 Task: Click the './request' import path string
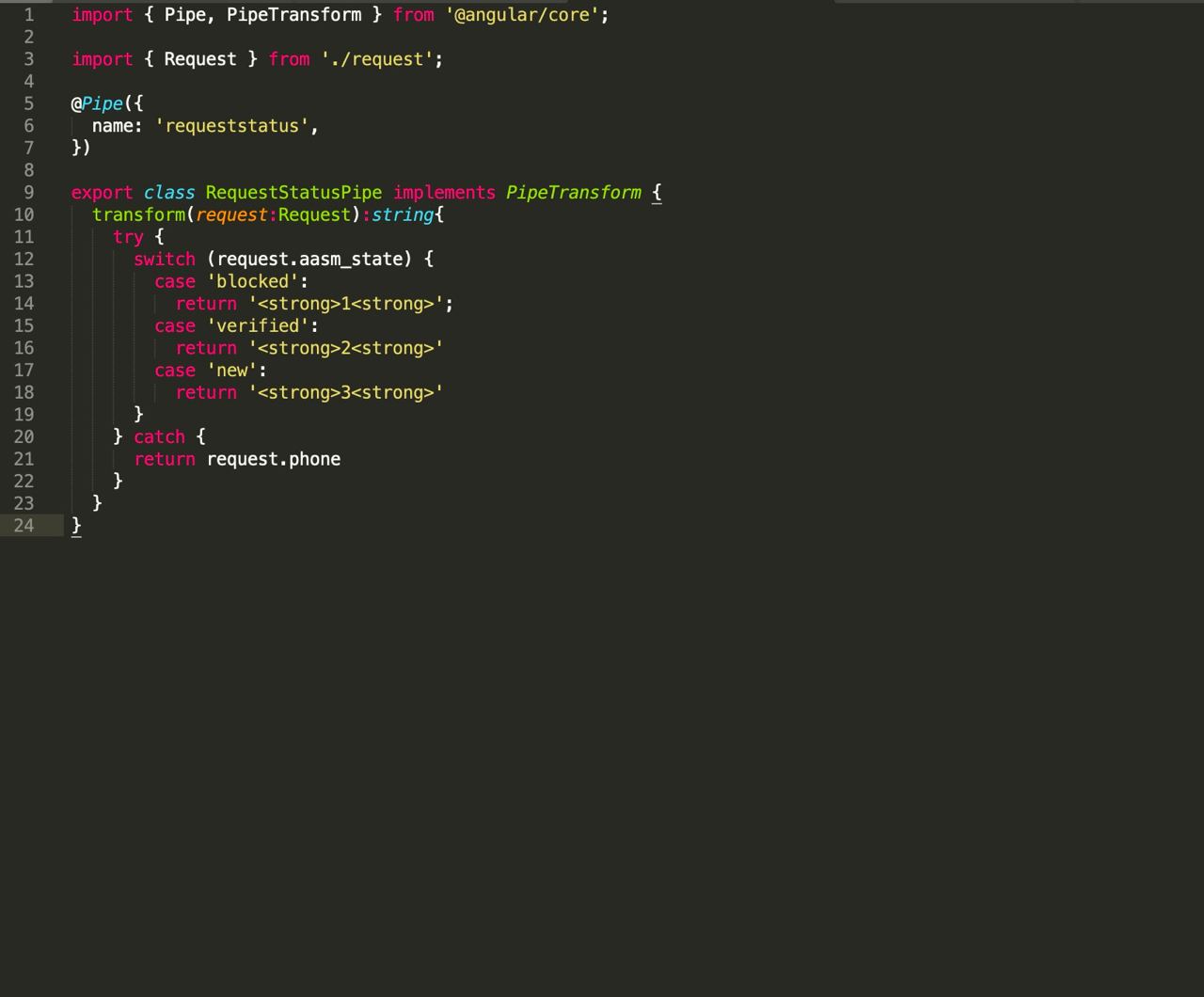[x=376, y=59]
